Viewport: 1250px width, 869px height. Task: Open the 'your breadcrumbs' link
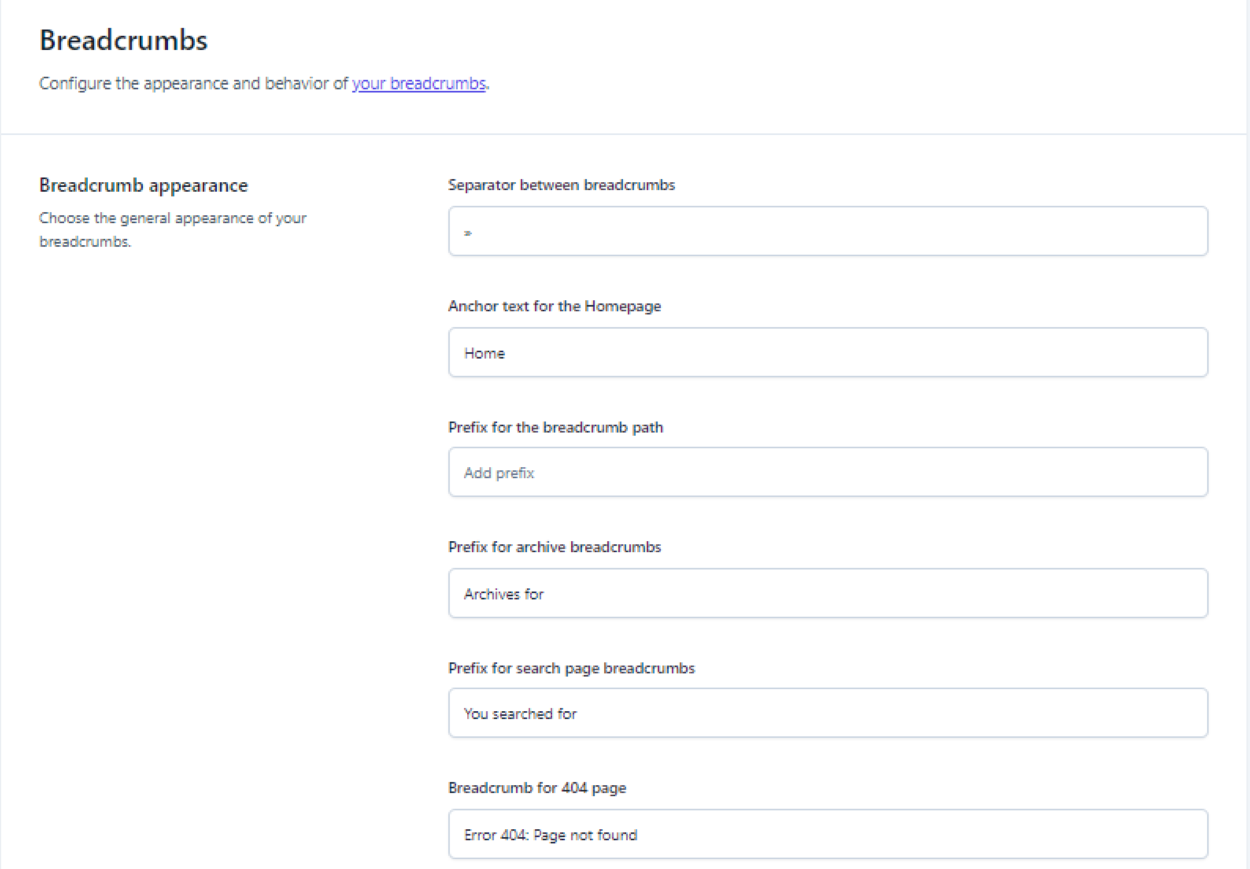coord(419,84)
